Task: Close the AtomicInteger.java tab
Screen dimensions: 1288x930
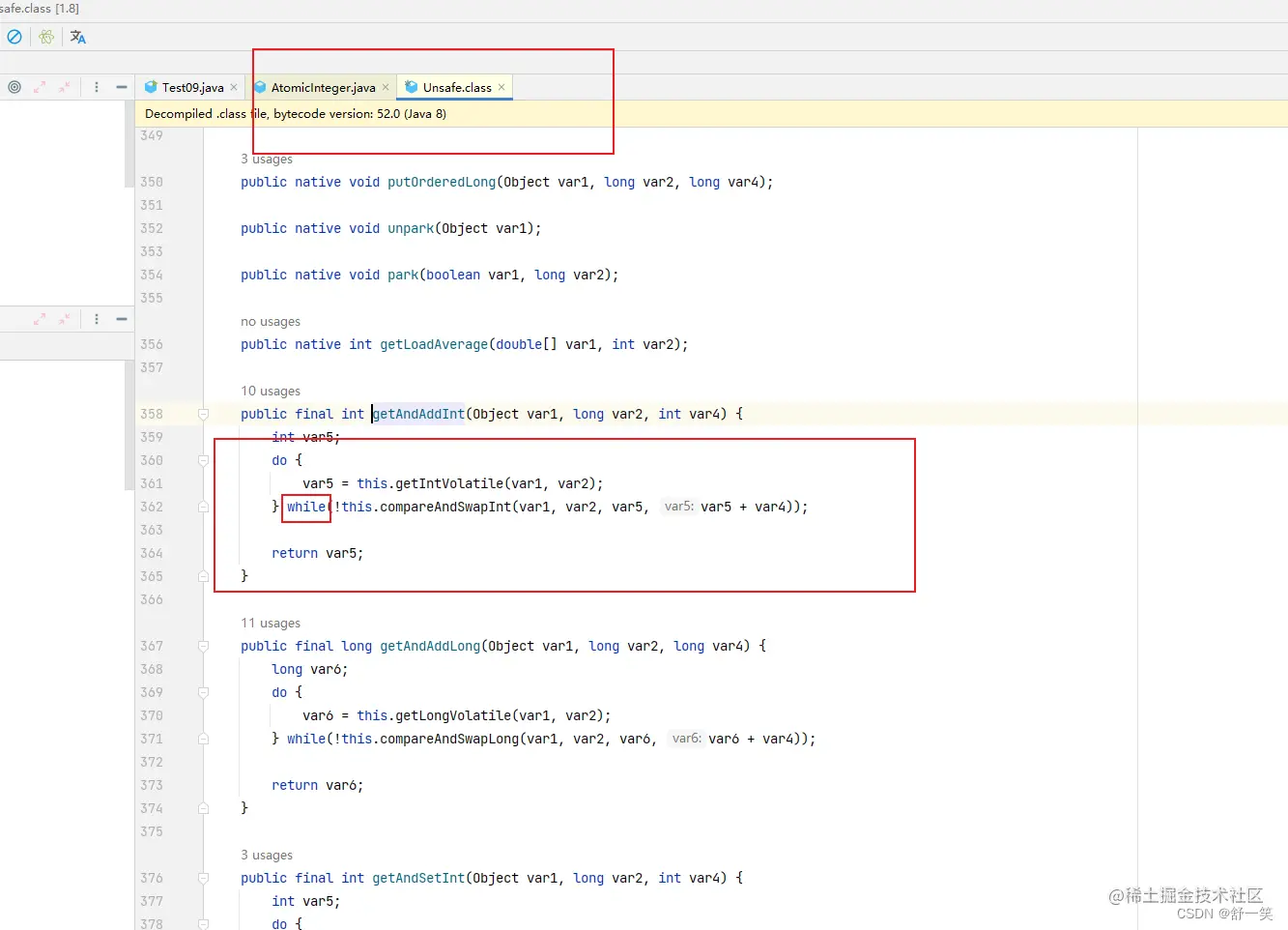Action: point(386,87)
